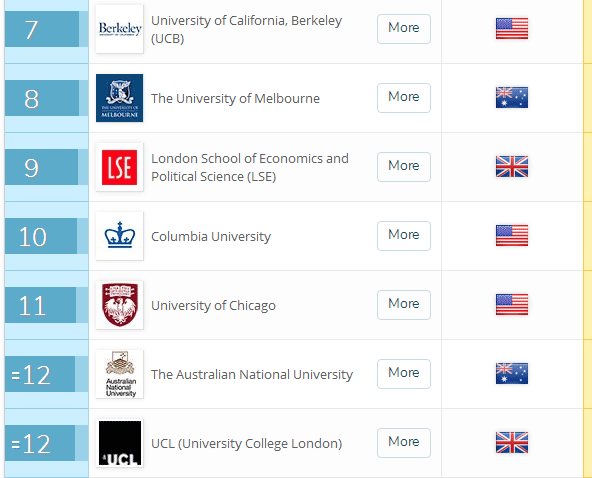Click the Australian flag in Melbourne row
The image size is (592, 478).
click(512, 97)
